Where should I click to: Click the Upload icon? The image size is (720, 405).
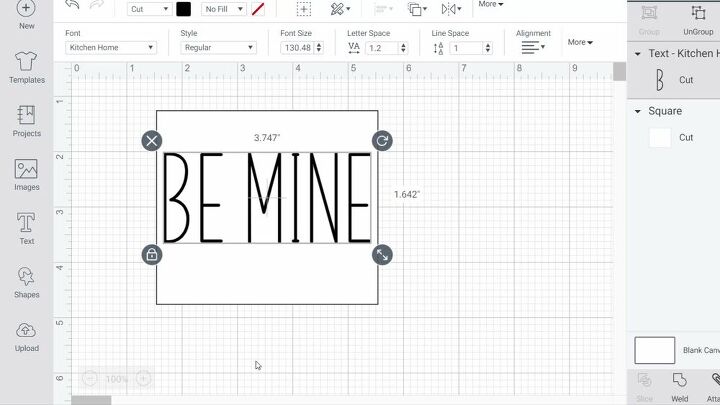coord(26,336)
